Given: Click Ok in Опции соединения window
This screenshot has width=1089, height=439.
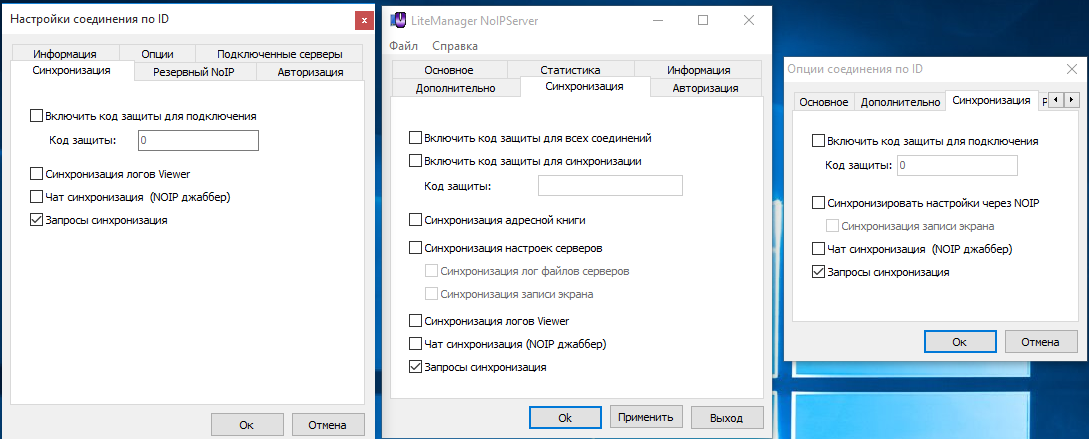Looking at the screenshot, I should pyautogui.click(x=960, y=342).
